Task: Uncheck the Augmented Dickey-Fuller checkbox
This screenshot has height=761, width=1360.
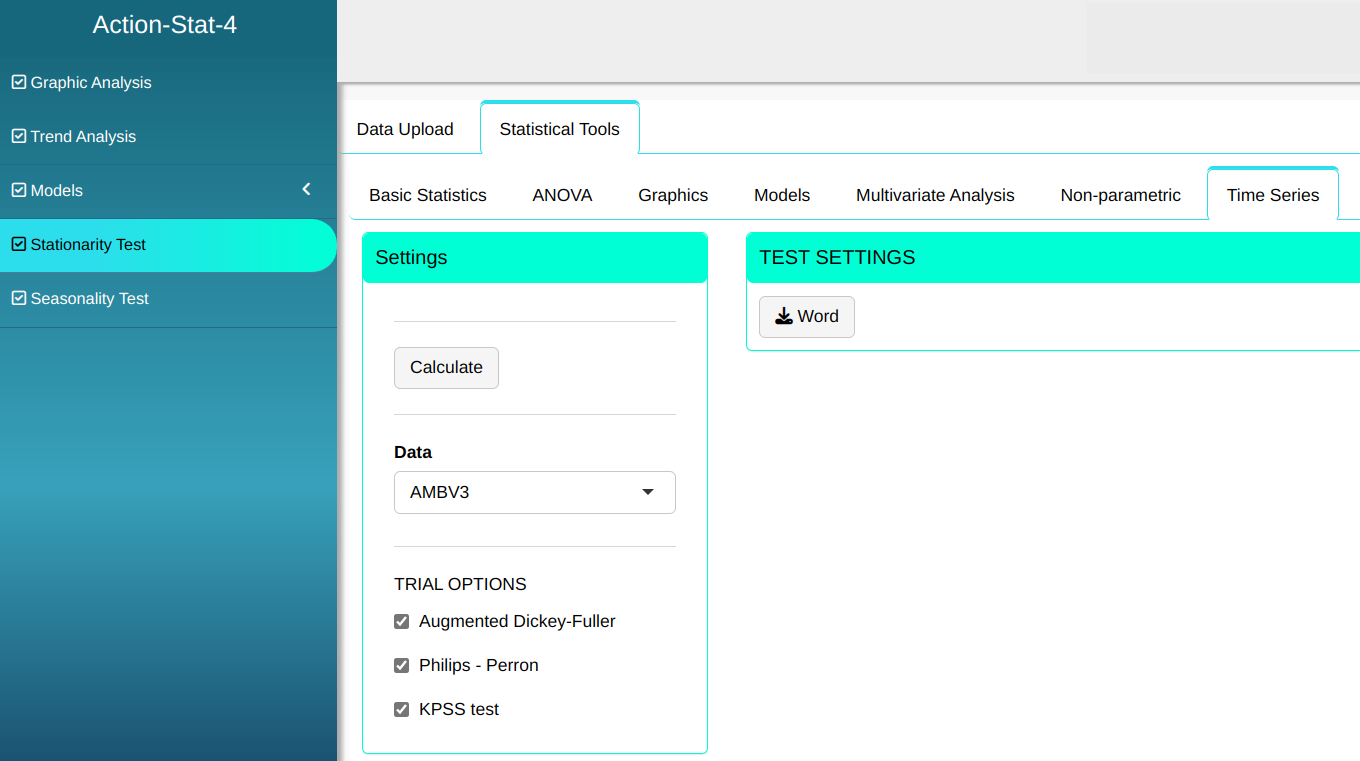Action: [402, 621]
